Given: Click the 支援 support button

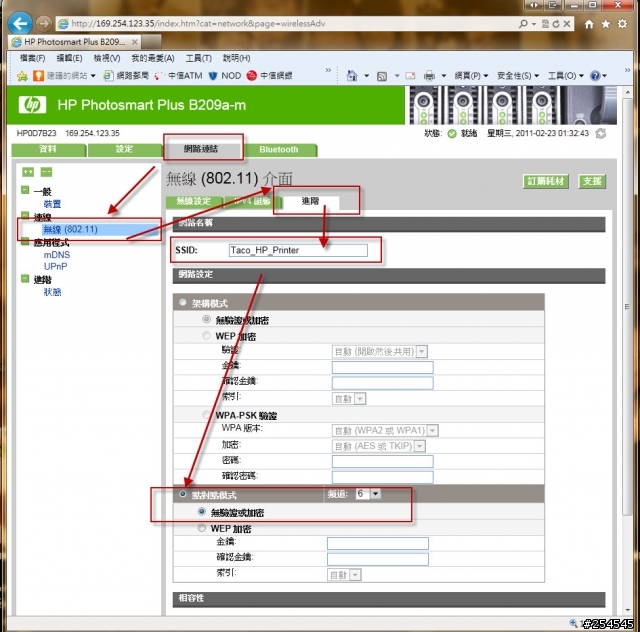Looking at the screenshot, I should pos(592,181).
